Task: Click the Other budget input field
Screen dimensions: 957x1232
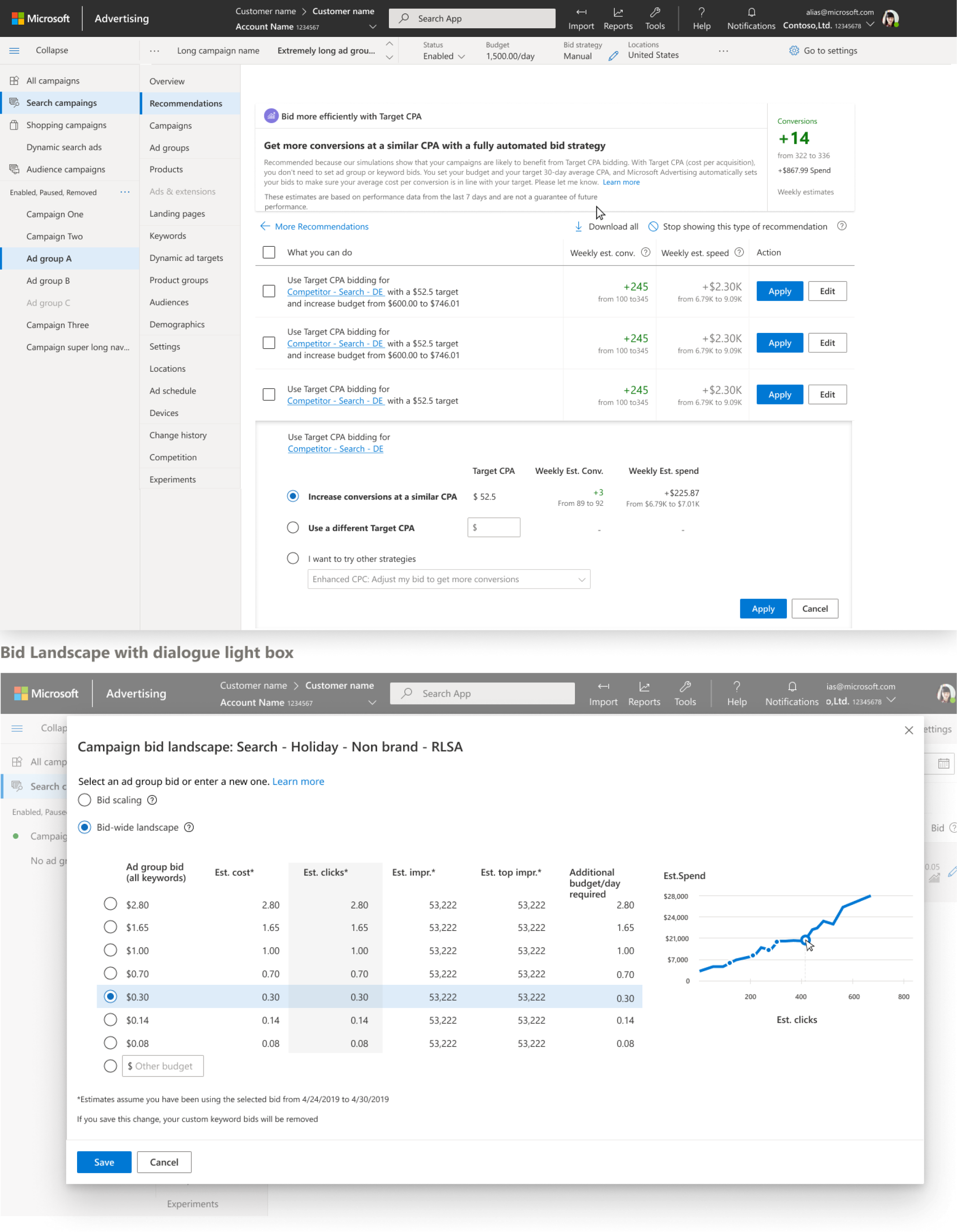Action: point(163,1066)
